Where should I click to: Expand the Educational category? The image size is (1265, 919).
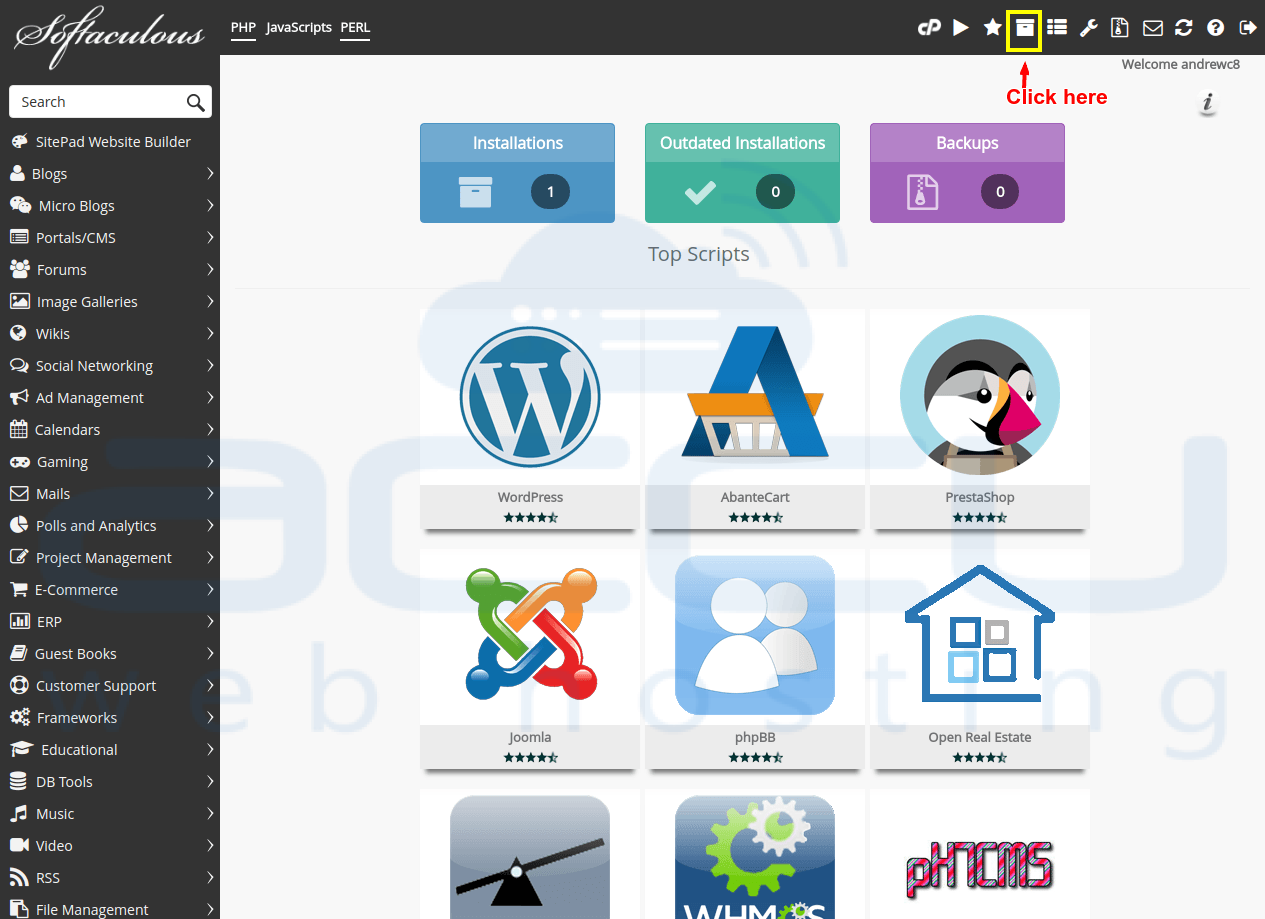(x=110, y=750)
